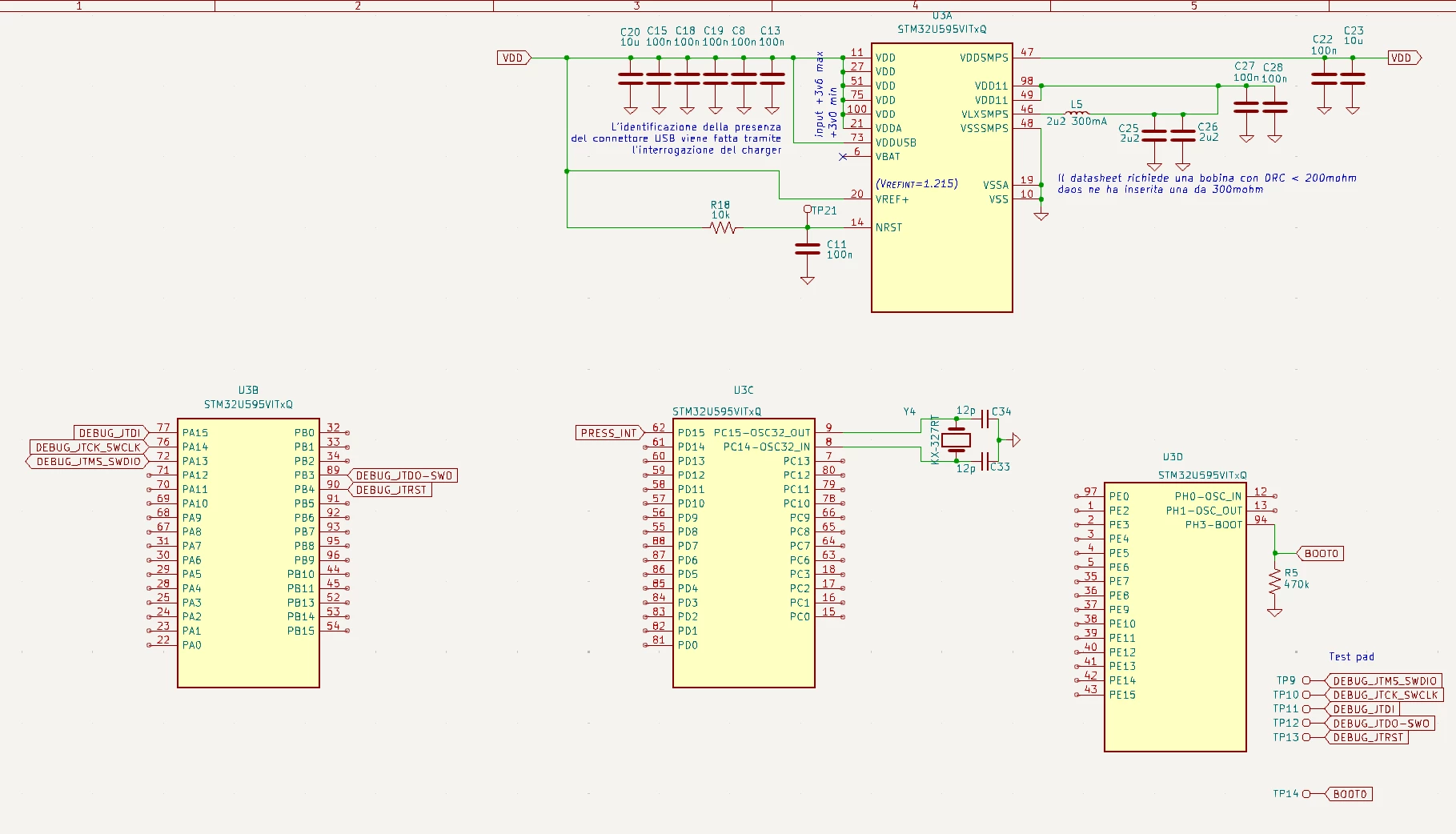Screen dimensions: 1456x834
Task: Click ground symbol below the VSS pin
Action: [x=1041, y=216]
